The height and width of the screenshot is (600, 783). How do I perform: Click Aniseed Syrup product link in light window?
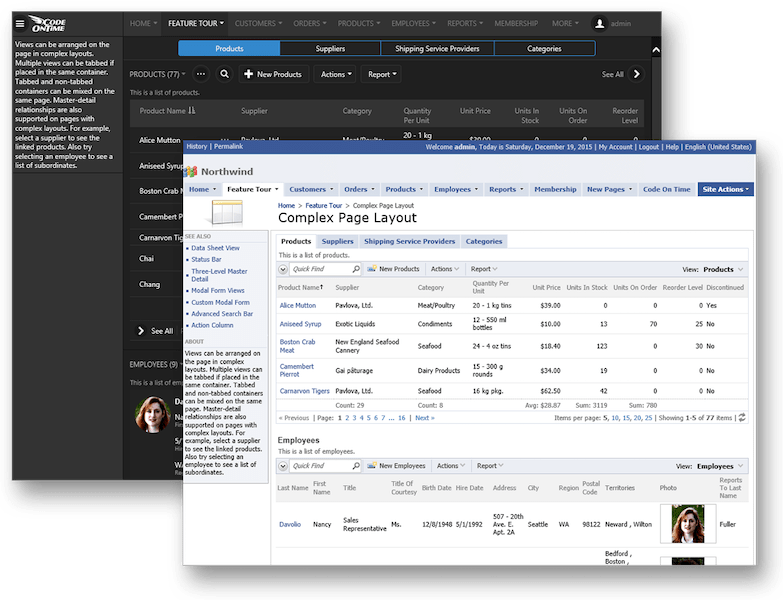click(300, 324)
